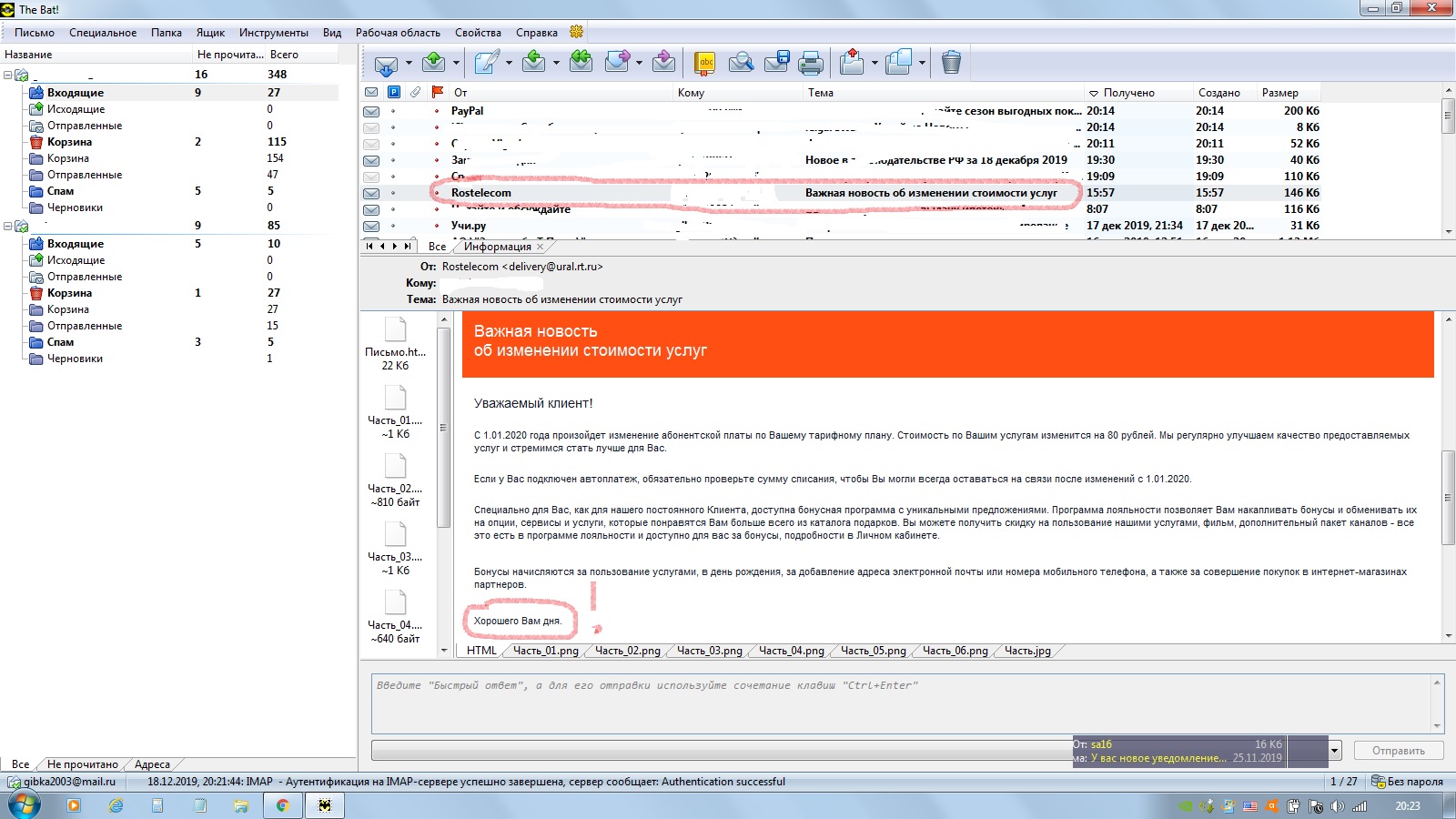Click the Отправить send button
The height and width of the screenshot is (819, 1456).
pos(1399,751)
